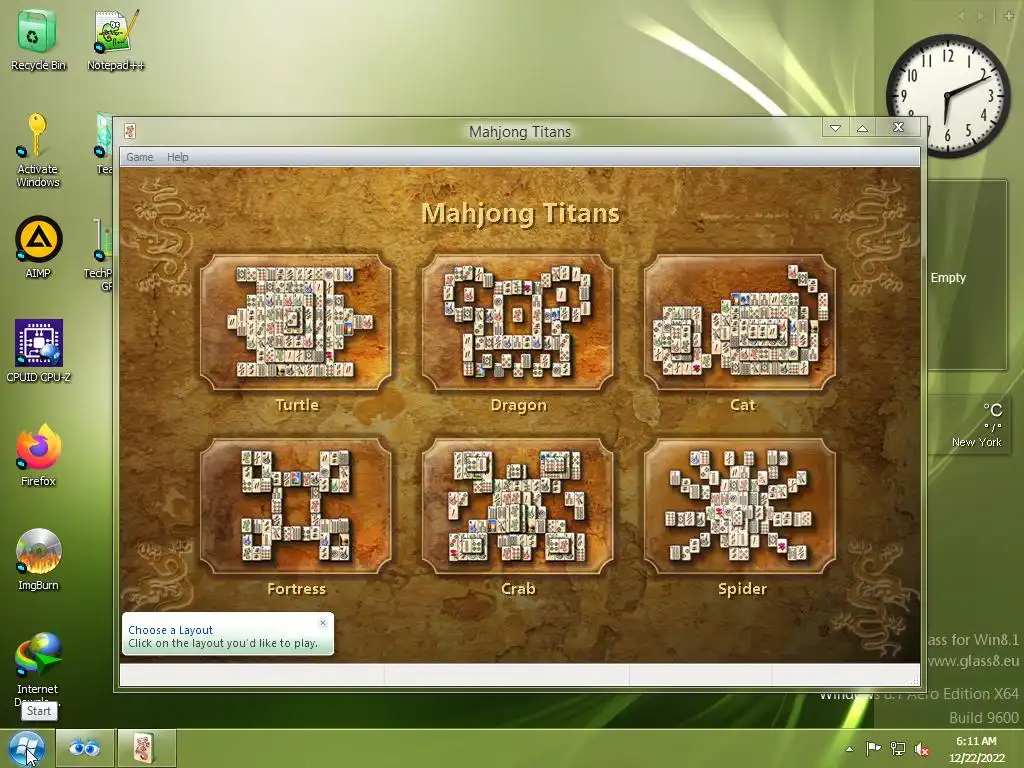Choose the Dragon layout tile

click(518, 322)
